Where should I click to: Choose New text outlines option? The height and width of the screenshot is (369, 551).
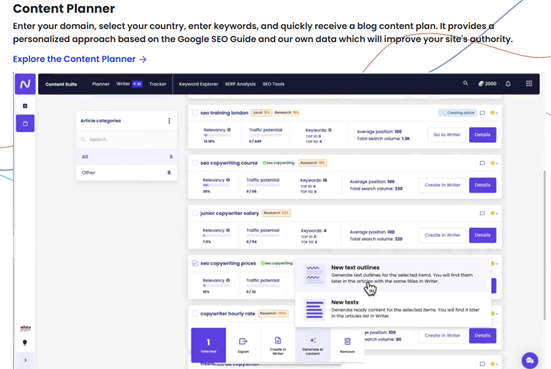pos(393,274)
